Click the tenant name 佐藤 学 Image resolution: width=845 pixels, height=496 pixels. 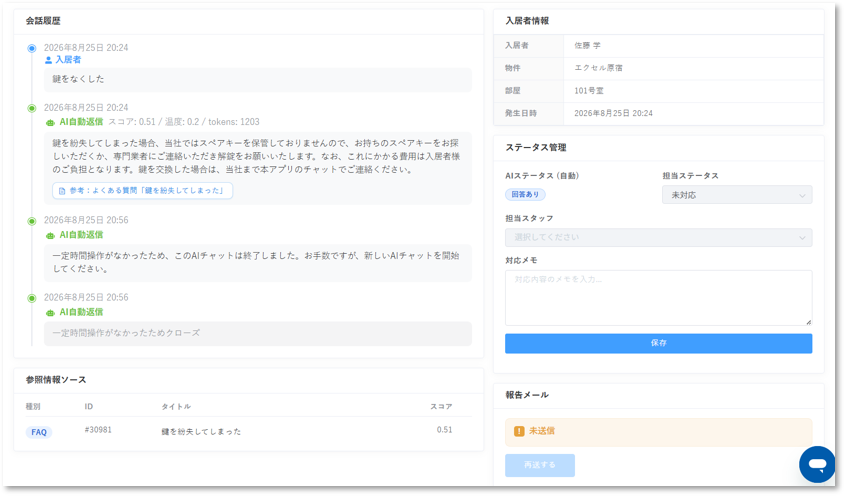click(587, 46)
